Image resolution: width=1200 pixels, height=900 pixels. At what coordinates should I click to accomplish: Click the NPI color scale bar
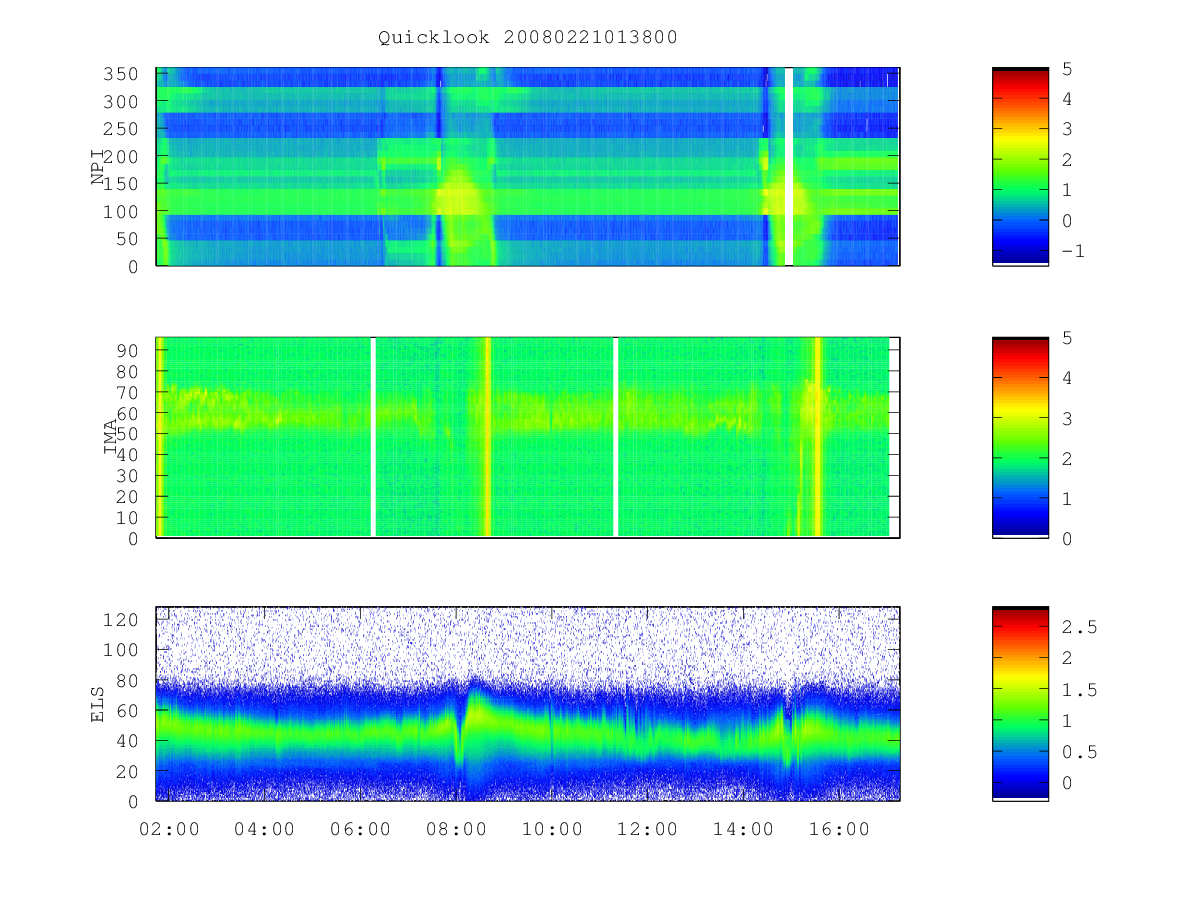click(1020, 167)
